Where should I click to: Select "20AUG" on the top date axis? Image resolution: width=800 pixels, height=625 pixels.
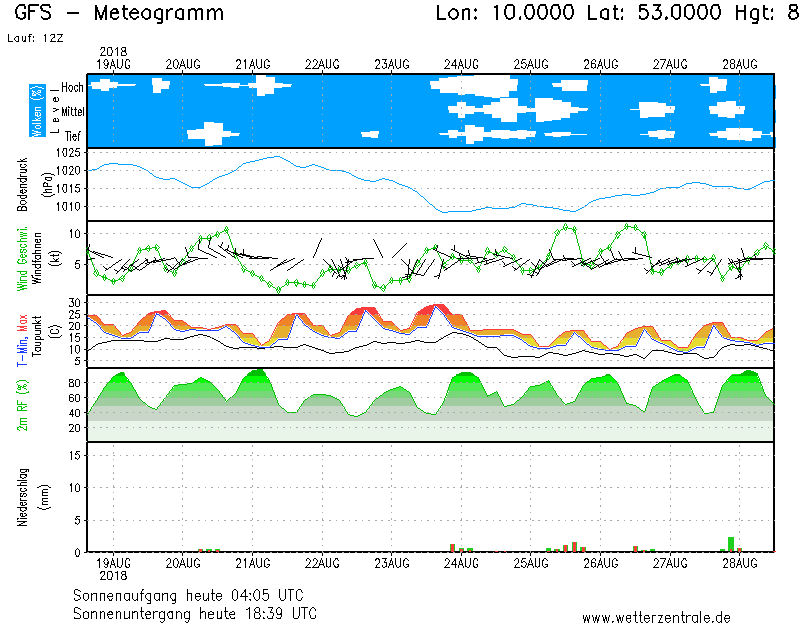click(183, 64)
